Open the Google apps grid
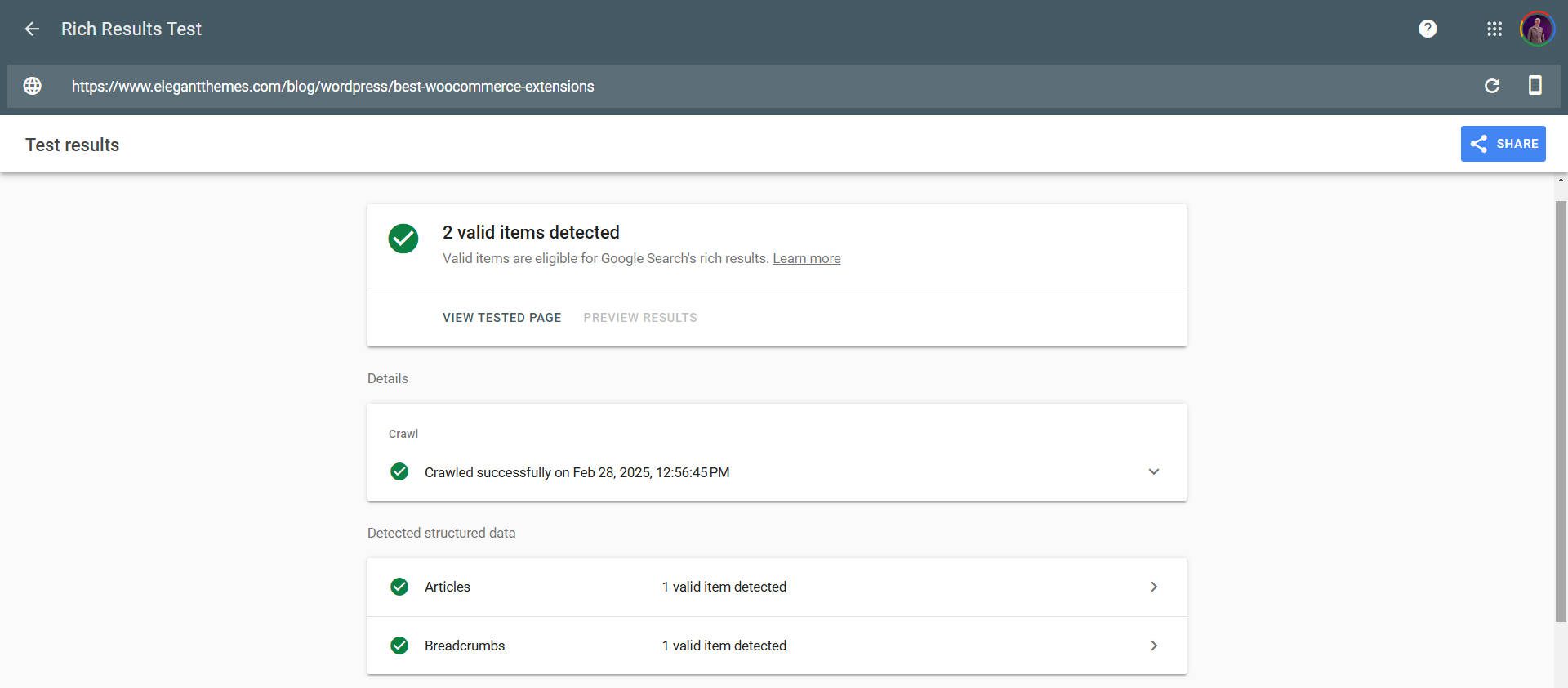This screenshot has width=1568, height=688. pos(1494,29)
